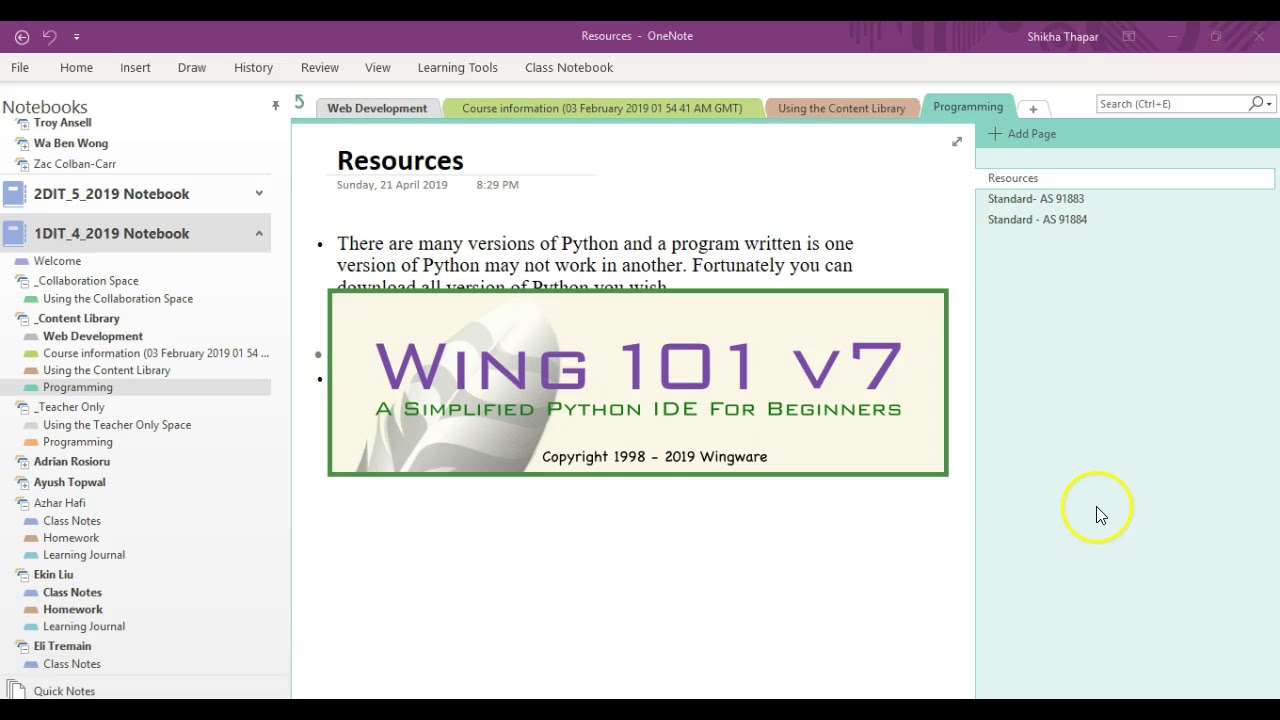Click the Quick Notes icon
The width and height of the screenshot is (1280, 720).
pyautogui.click(x=15, y=690)
